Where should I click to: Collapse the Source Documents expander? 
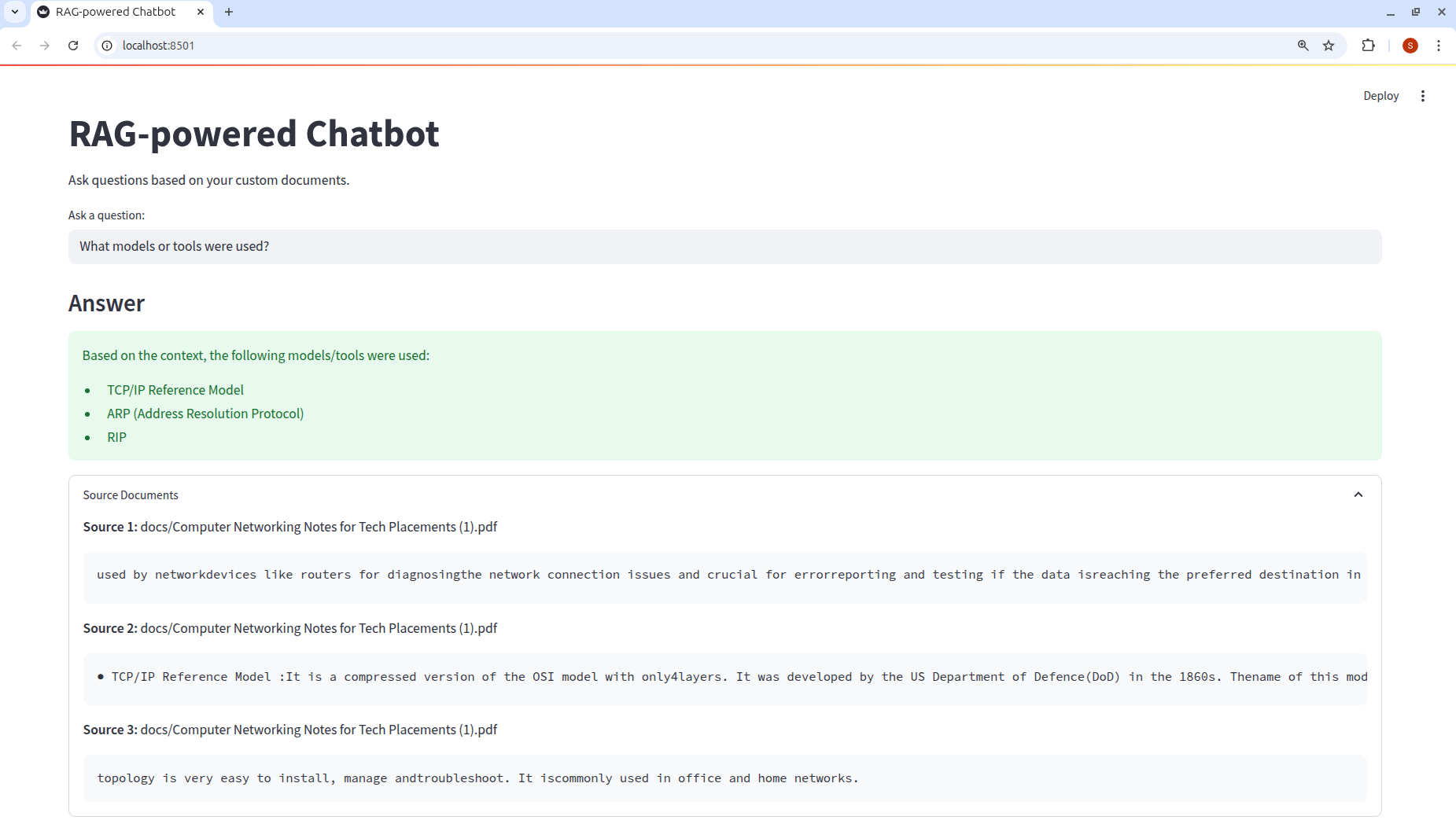pyautogui.click(x=1358, y=495)
